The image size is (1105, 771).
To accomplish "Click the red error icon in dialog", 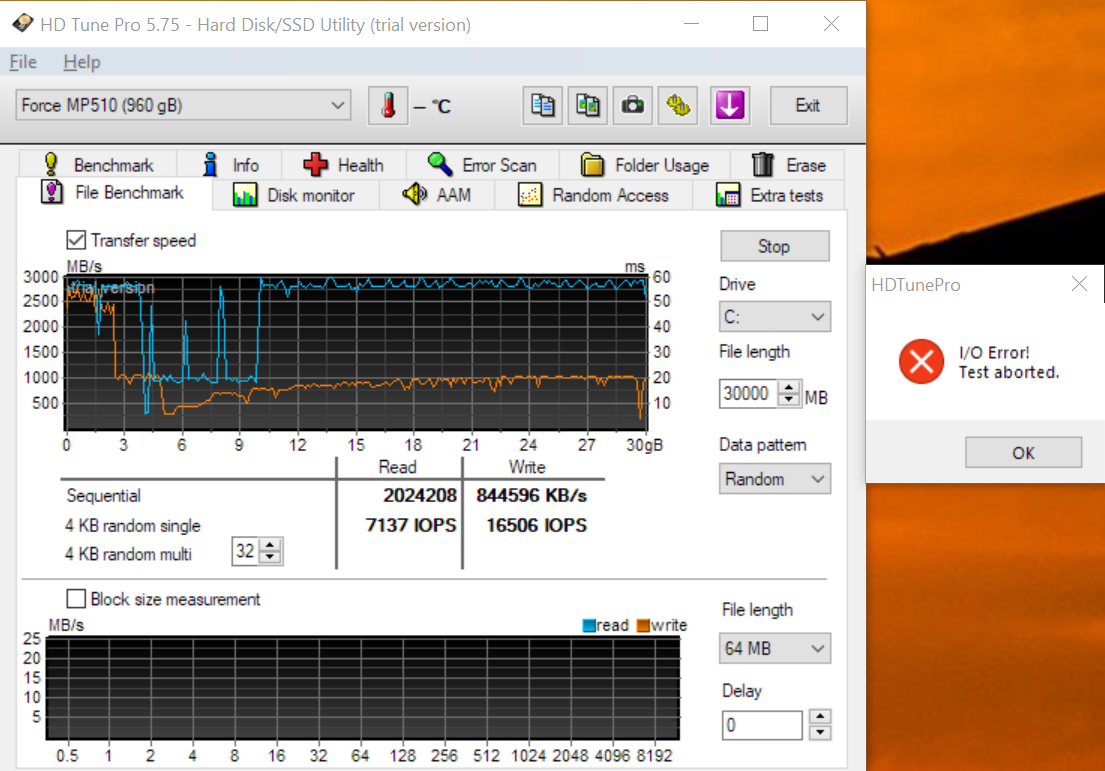I will coord(921,362).
